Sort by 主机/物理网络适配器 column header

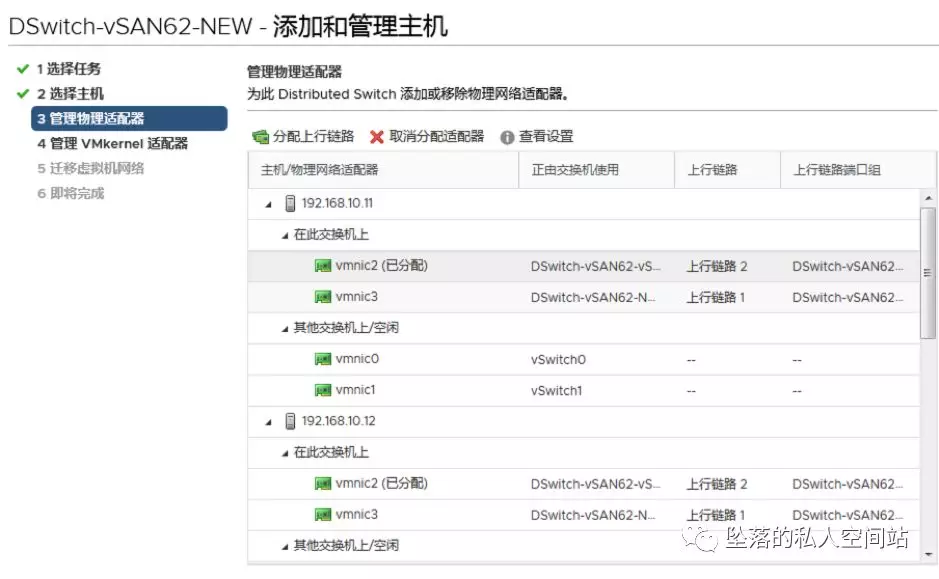click(x=383, y=170)
